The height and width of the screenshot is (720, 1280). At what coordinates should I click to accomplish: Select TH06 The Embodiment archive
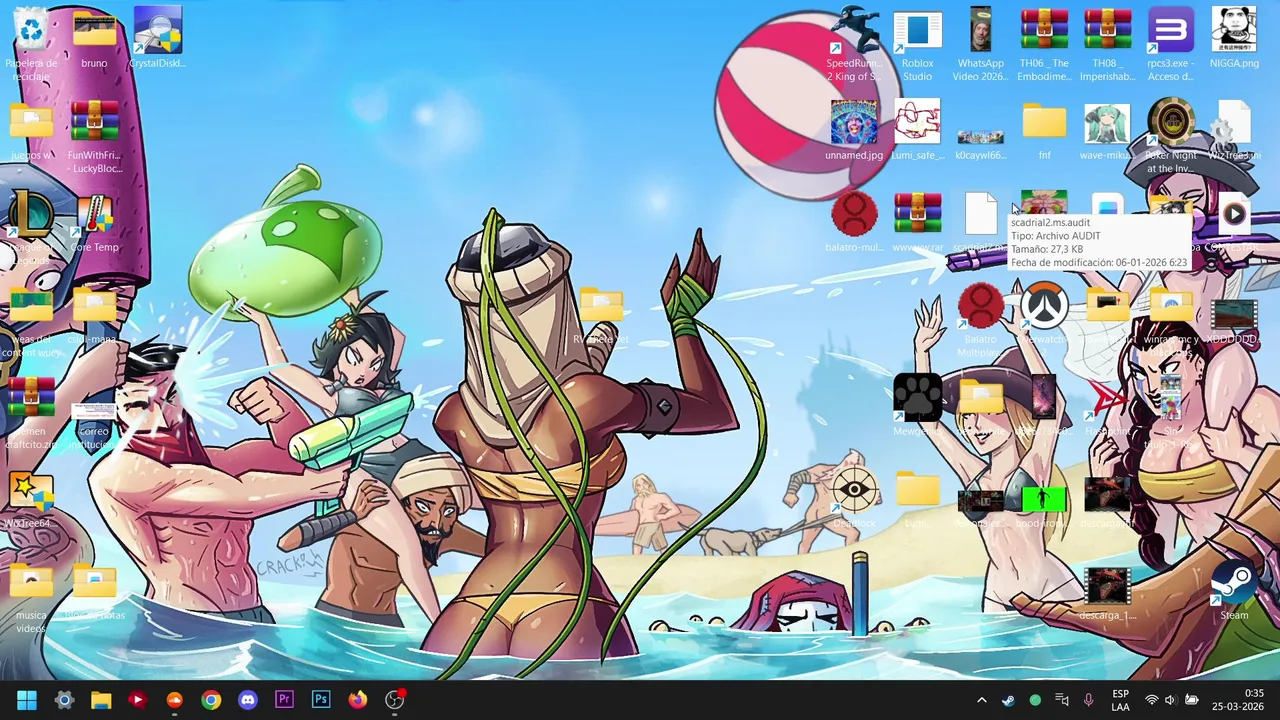pyautogui.click(x=1044, y=45)
